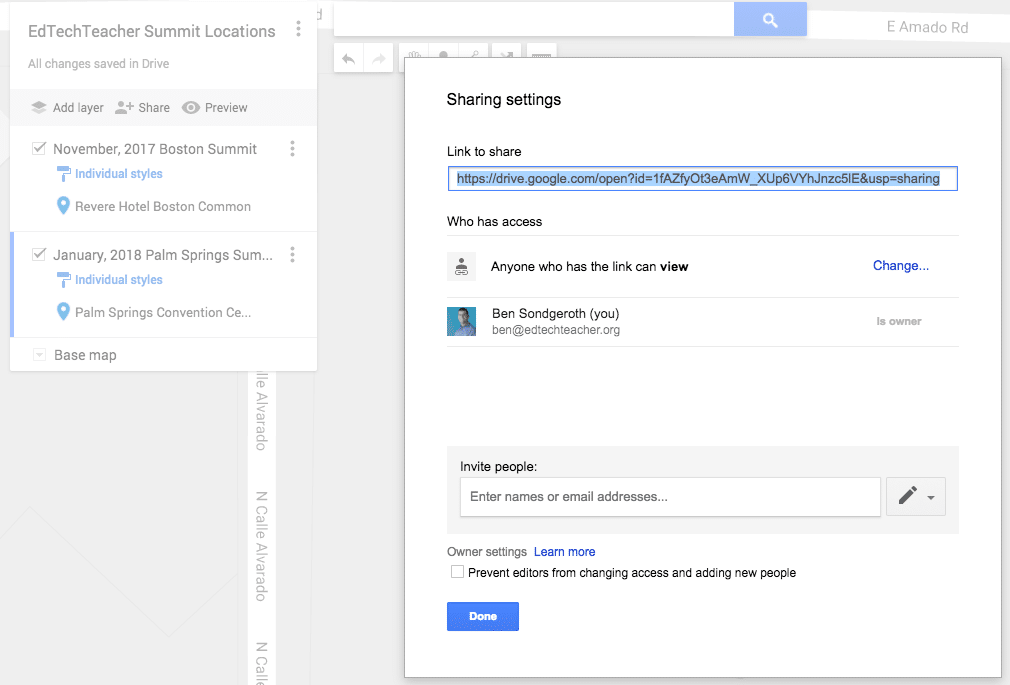The width and height of the screenshot is (1010, 685).
Task: Click the Add layer icon
Action: coord(39,108)
